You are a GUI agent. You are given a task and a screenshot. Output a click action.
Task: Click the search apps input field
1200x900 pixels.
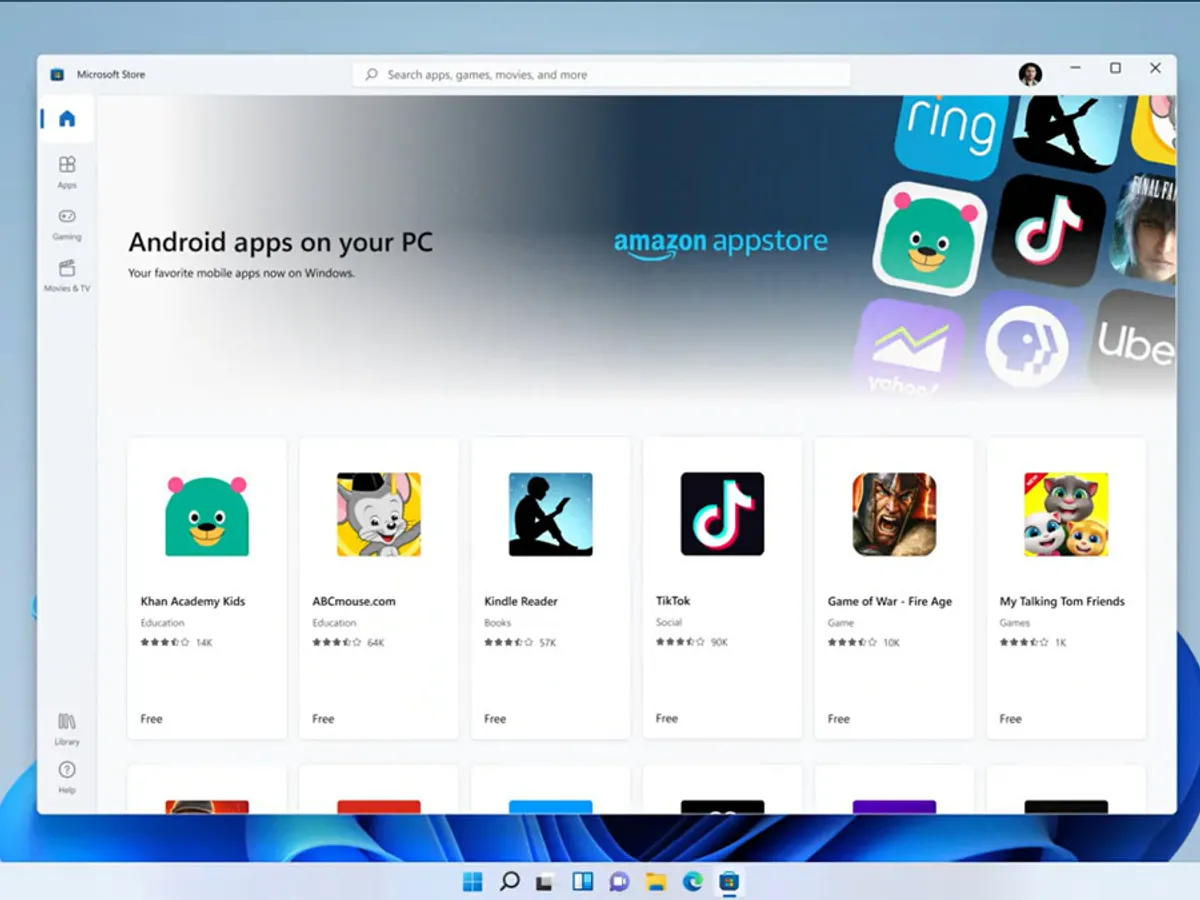coord(602,74)
